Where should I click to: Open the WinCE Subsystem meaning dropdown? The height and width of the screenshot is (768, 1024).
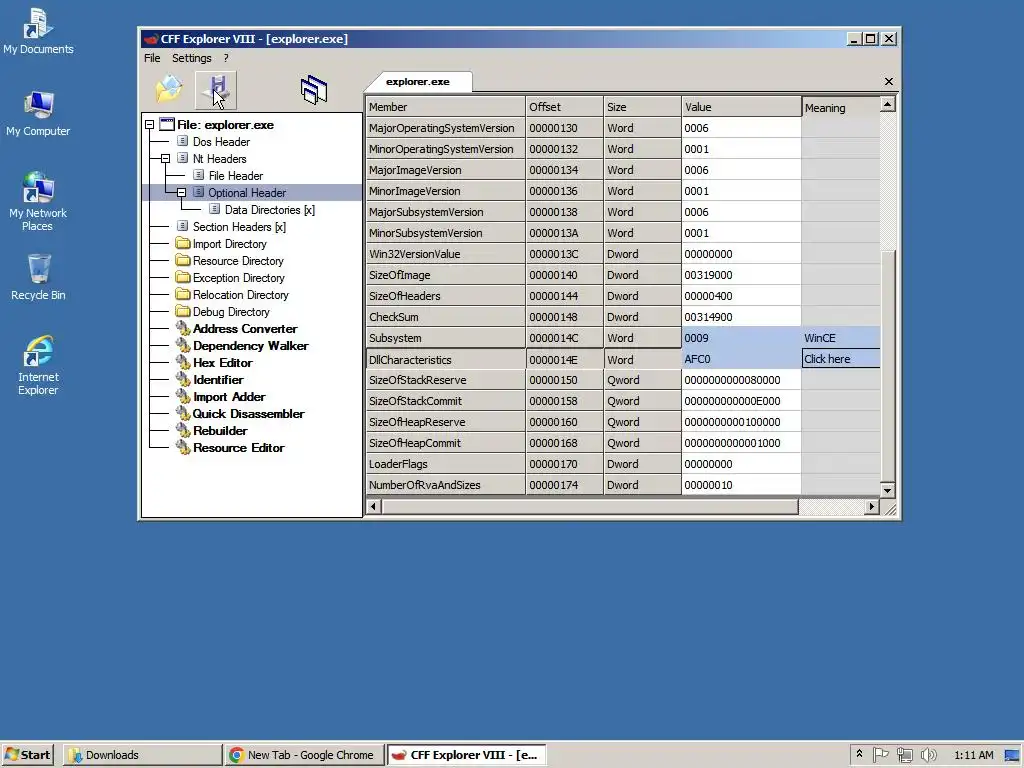[x=840, y=338]
